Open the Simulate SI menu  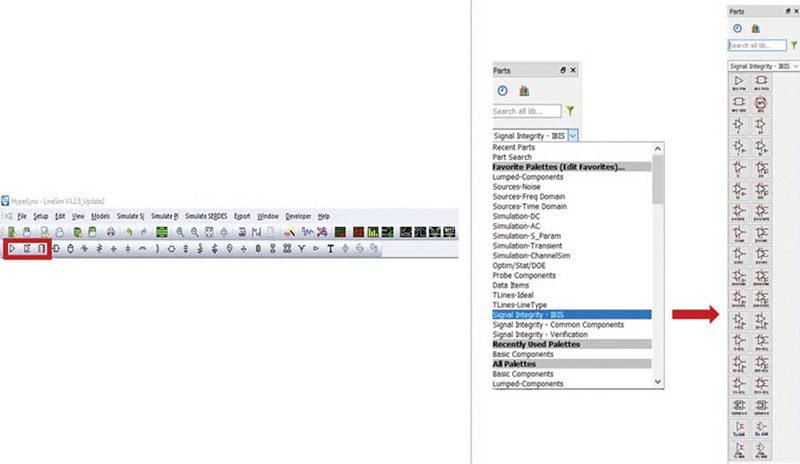(x=130, y=216)
